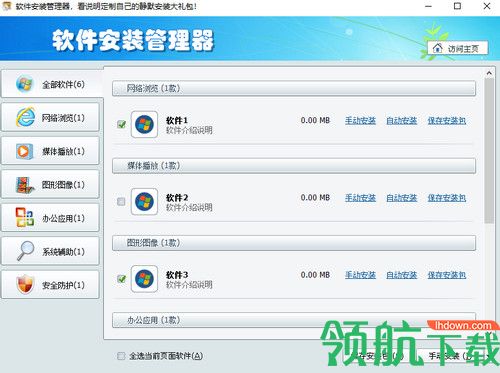The image size is (500, 373).
Task: Click 自动安装 link for 软件2
Action: (402, 198)
